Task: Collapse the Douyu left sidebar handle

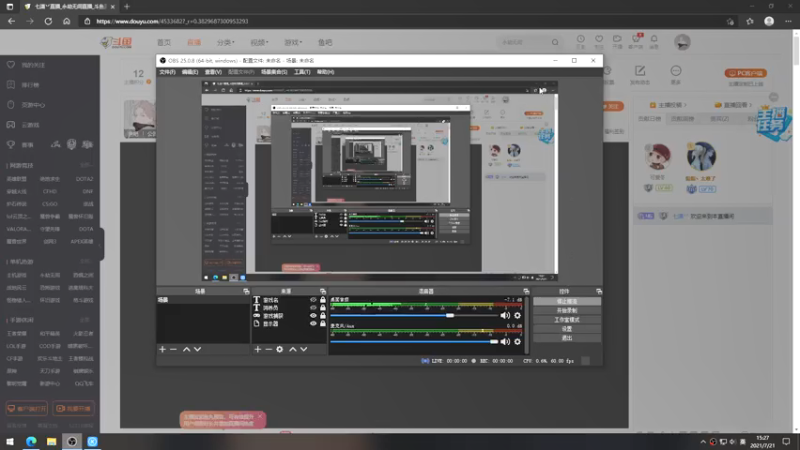Action: click(102, 244)
